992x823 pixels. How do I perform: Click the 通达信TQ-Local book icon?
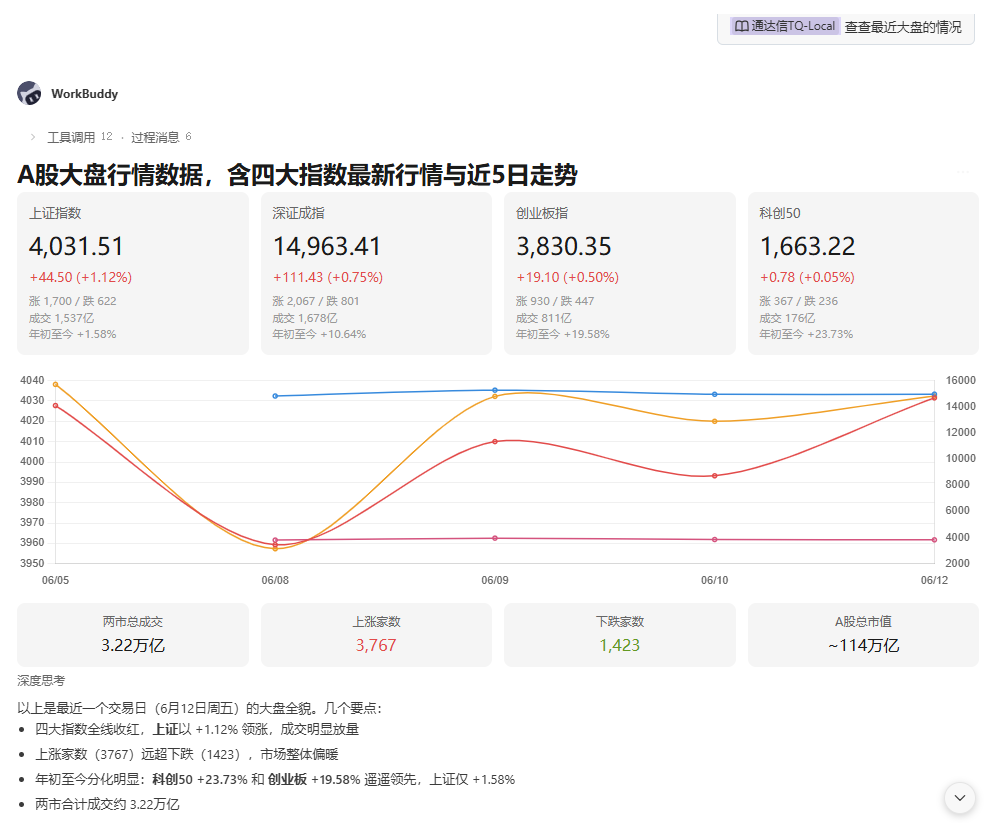coord(741,26)
